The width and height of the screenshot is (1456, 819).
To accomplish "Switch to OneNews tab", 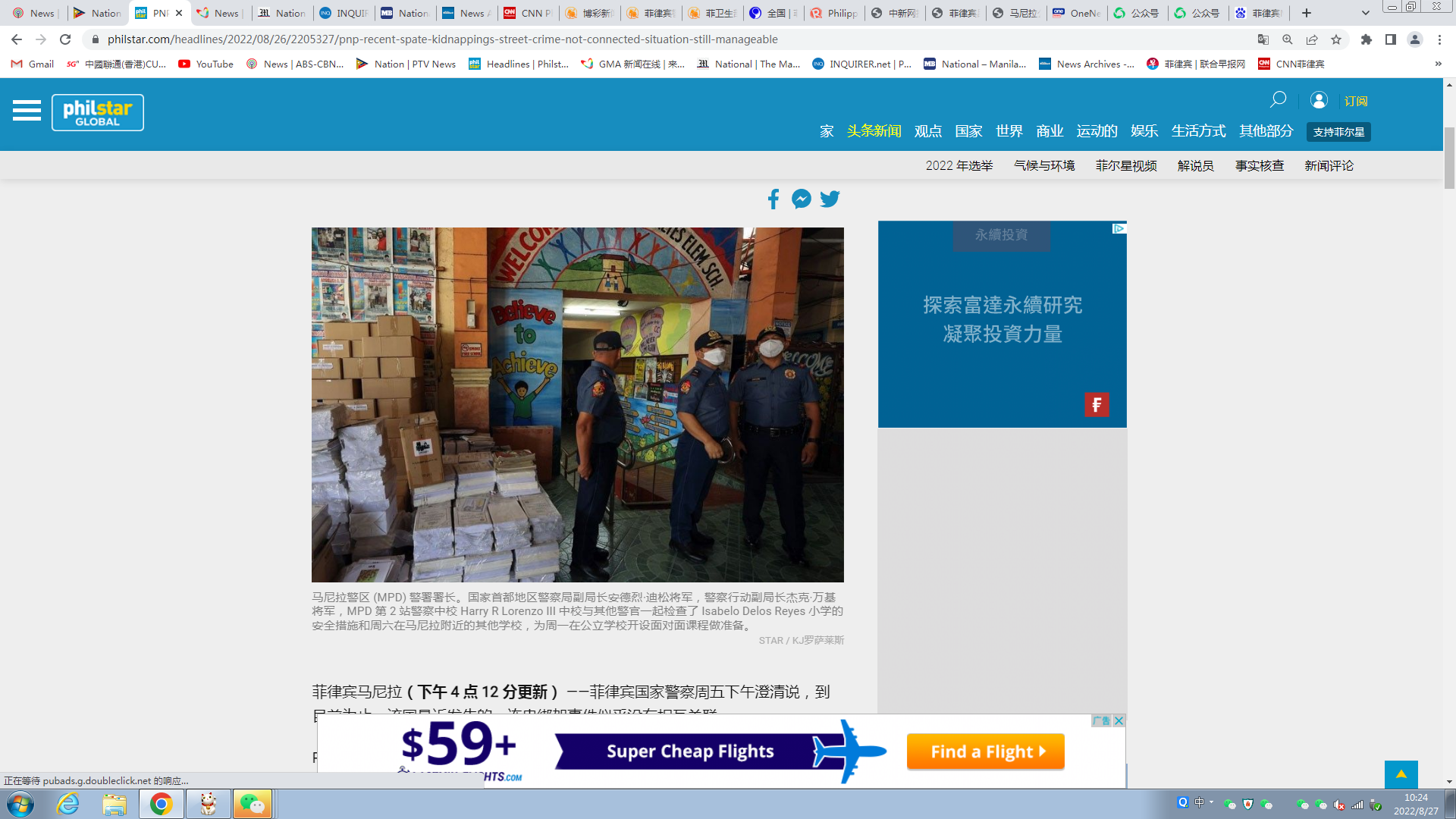I will [1077, 13].
